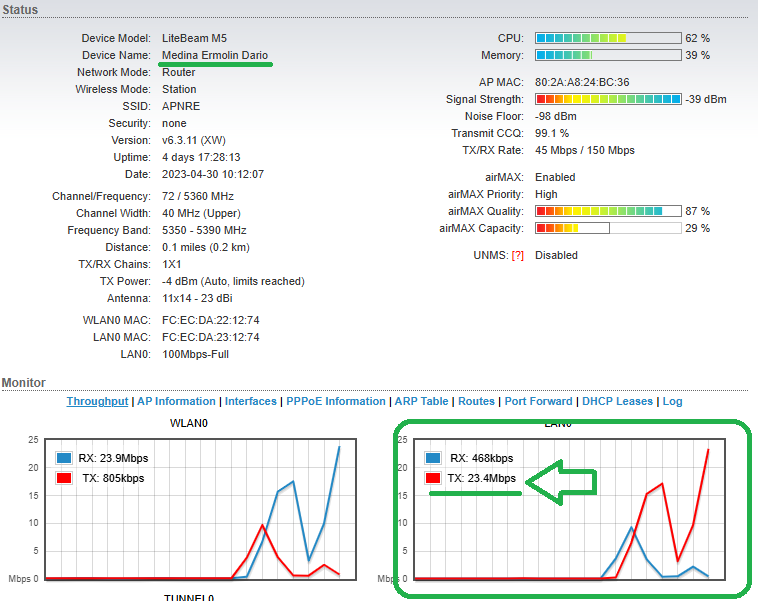Click the airMAX Quality bar
Screen dimensions: 768x614
tap(608, 211)
